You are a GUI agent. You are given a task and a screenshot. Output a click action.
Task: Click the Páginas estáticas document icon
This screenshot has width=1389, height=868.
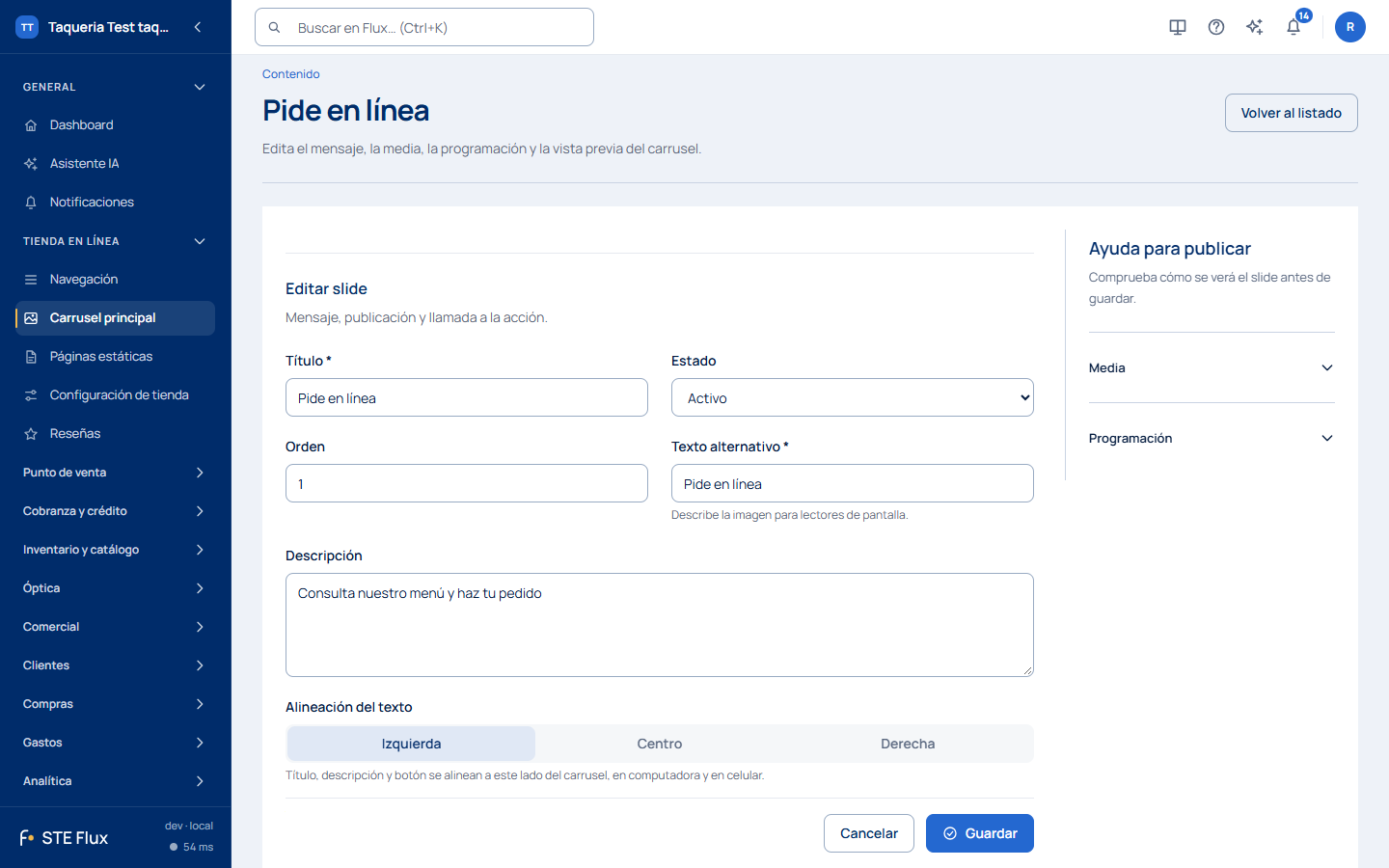click(31, 357)
